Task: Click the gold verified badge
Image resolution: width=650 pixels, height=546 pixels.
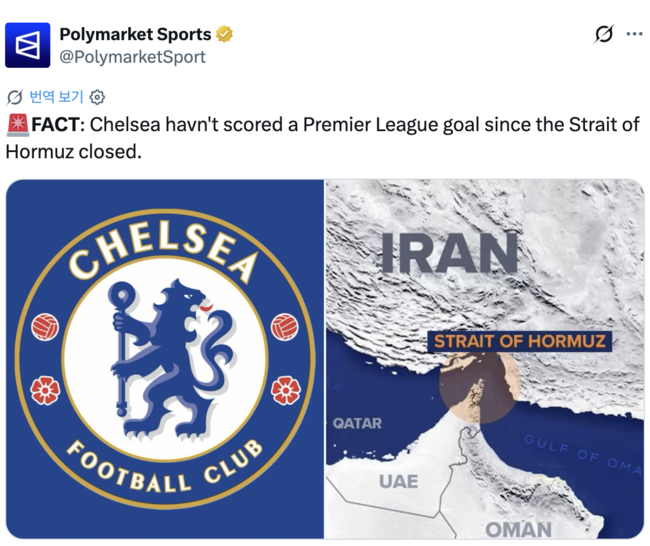Action: [226, 35]
